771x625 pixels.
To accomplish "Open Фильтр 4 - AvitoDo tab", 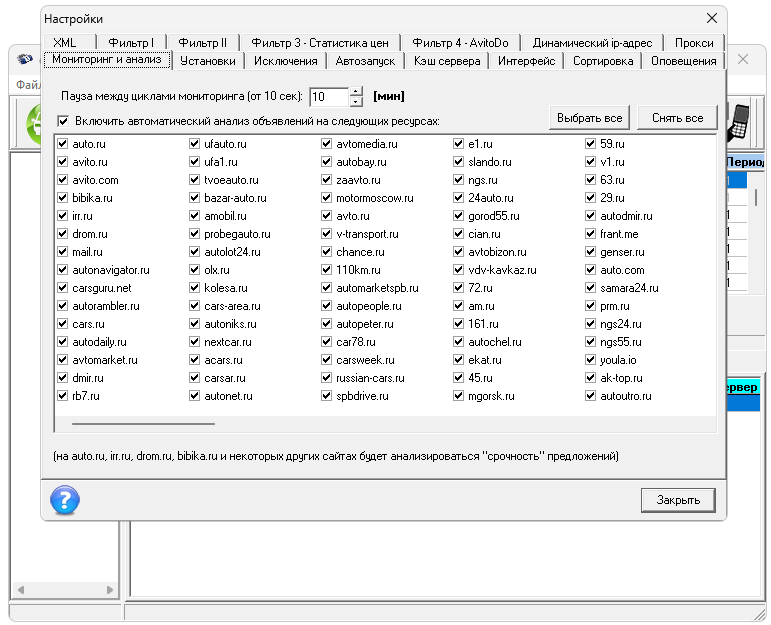I will coord(460,43).
